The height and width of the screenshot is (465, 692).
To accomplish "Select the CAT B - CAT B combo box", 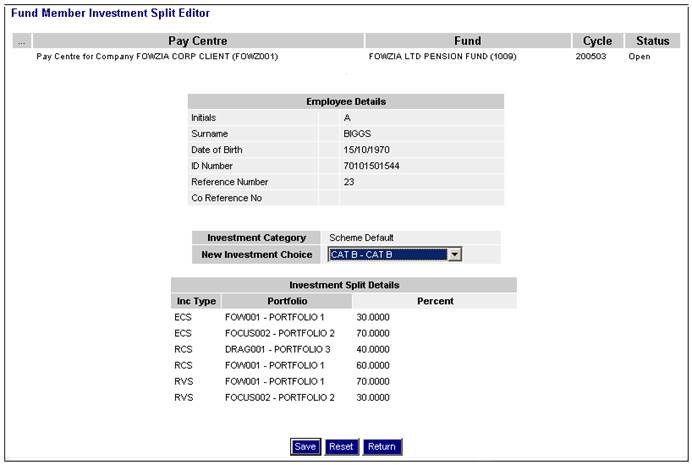I will point(395,254).
